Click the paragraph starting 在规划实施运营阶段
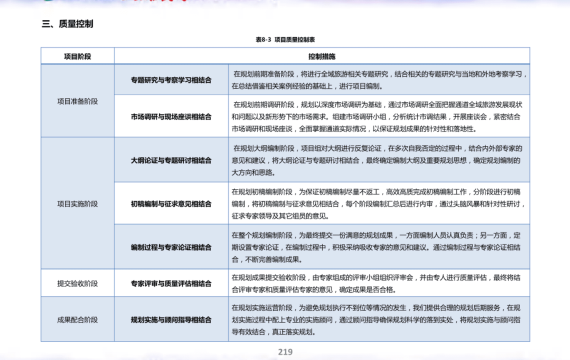This screenshot has width=570, height=360. tap(376, 320)
